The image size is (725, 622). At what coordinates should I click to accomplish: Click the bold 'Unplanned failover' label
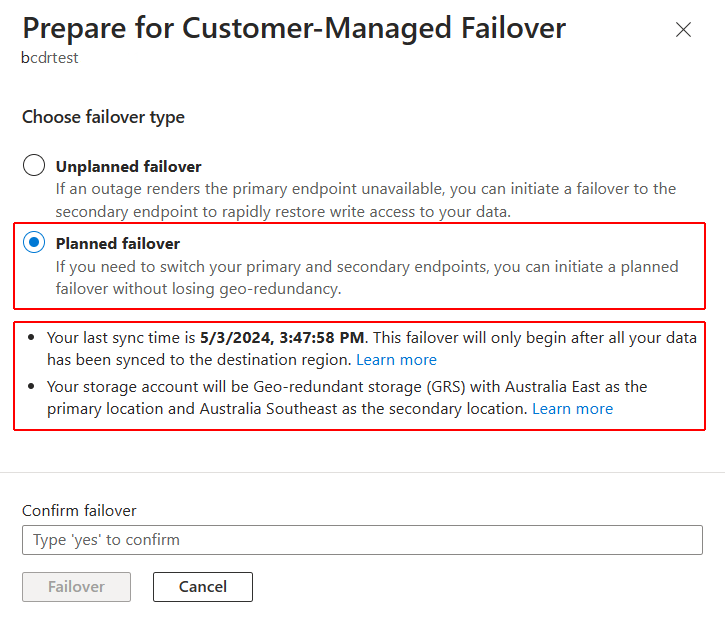pos(128,167)
